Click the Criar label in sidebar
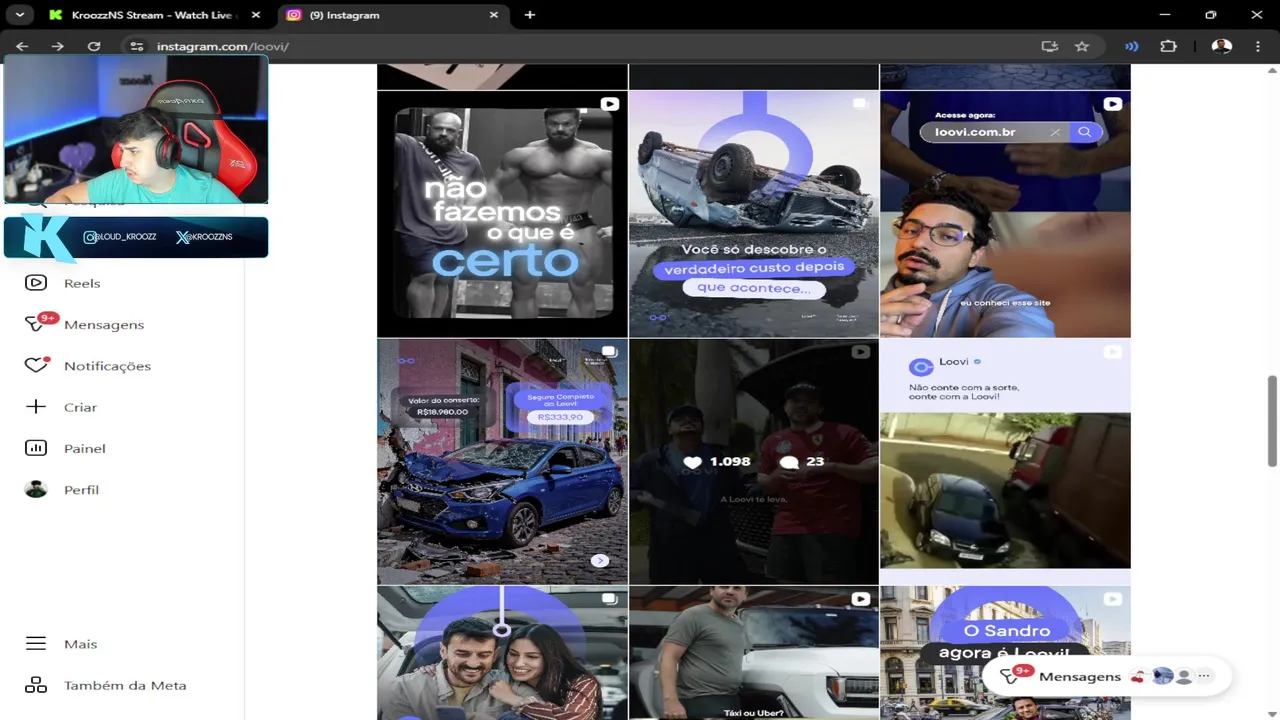This screenshot has width=1280, height=720. click(x=80, y=407)
